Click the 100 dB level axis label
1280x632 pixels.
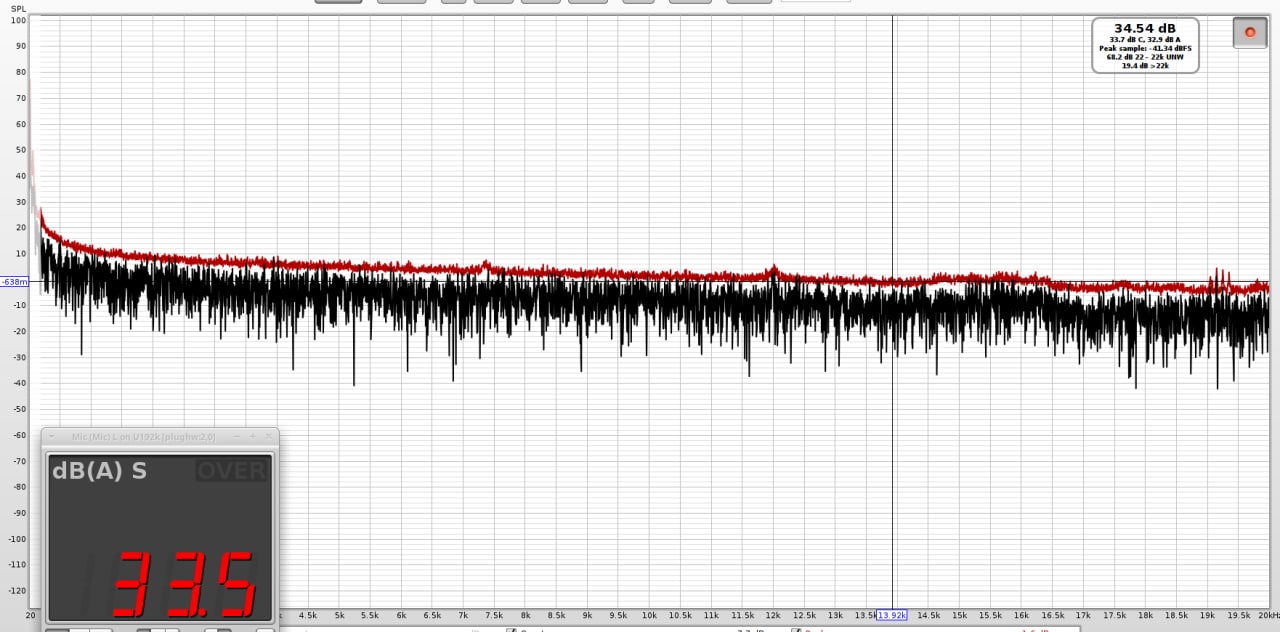pyautogui.click(x=19, y=20)
